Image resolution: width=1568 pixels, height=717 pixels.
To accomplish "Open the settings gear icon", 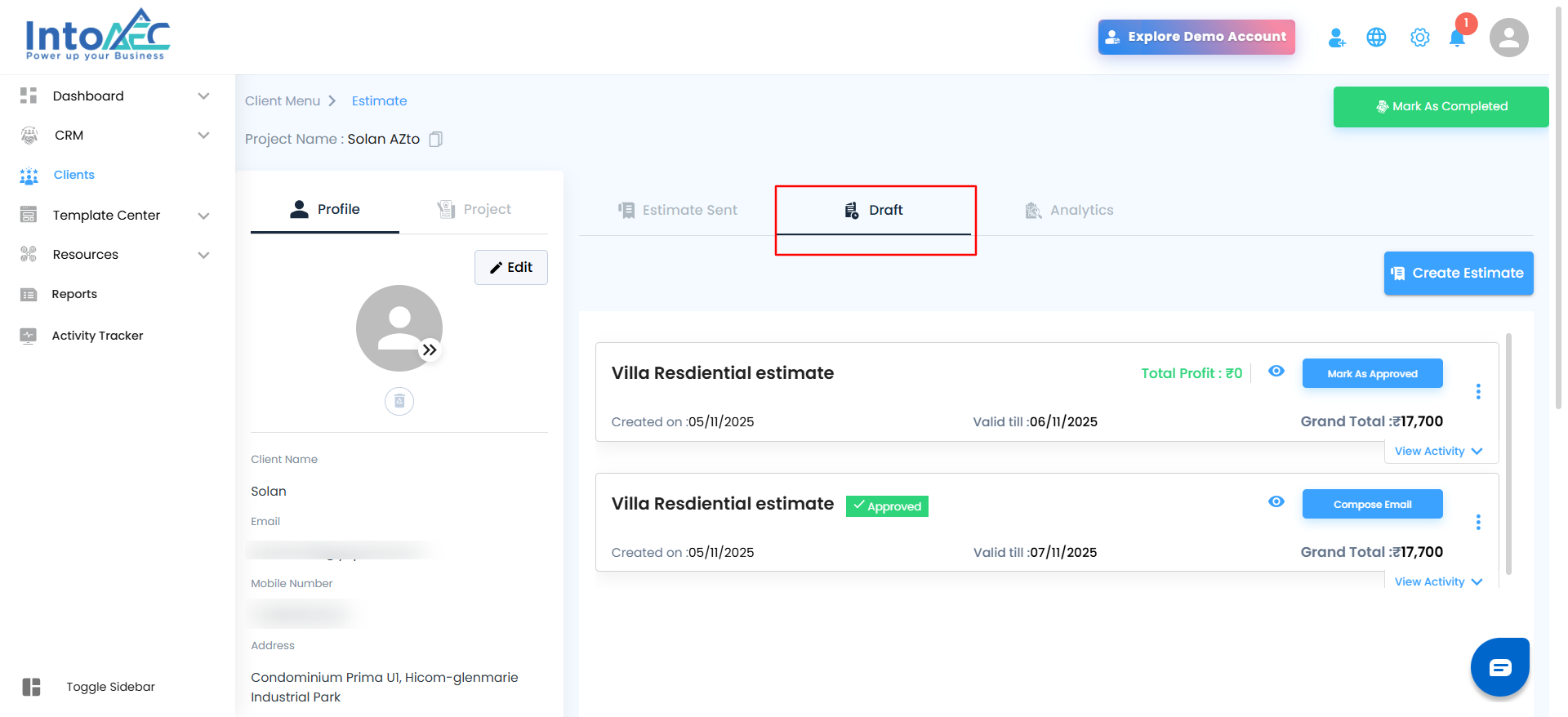I will click(1420, 38).
